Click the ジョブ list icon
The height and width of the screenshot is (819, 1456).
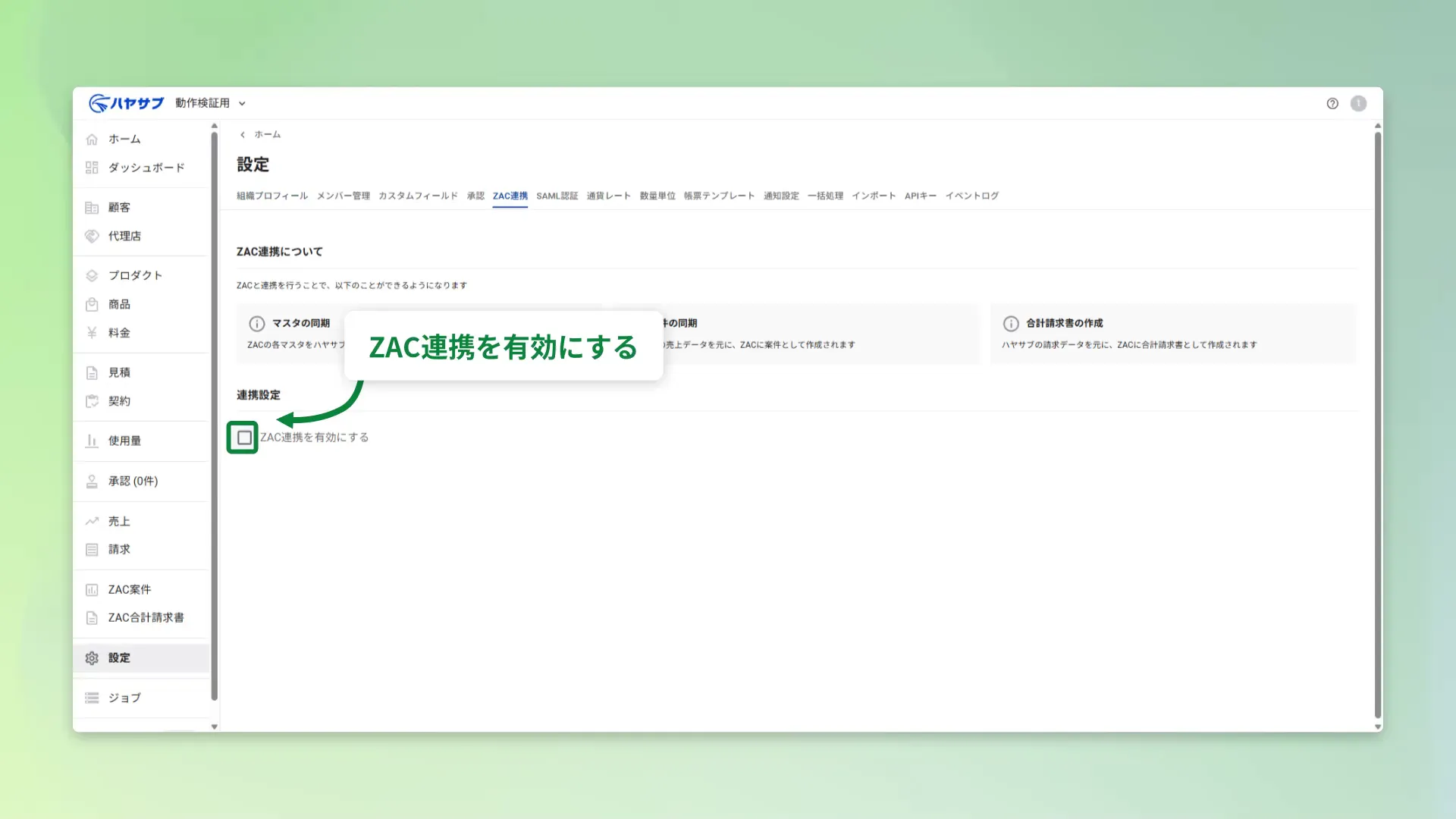pyautogui.click(x=92, y=698)
